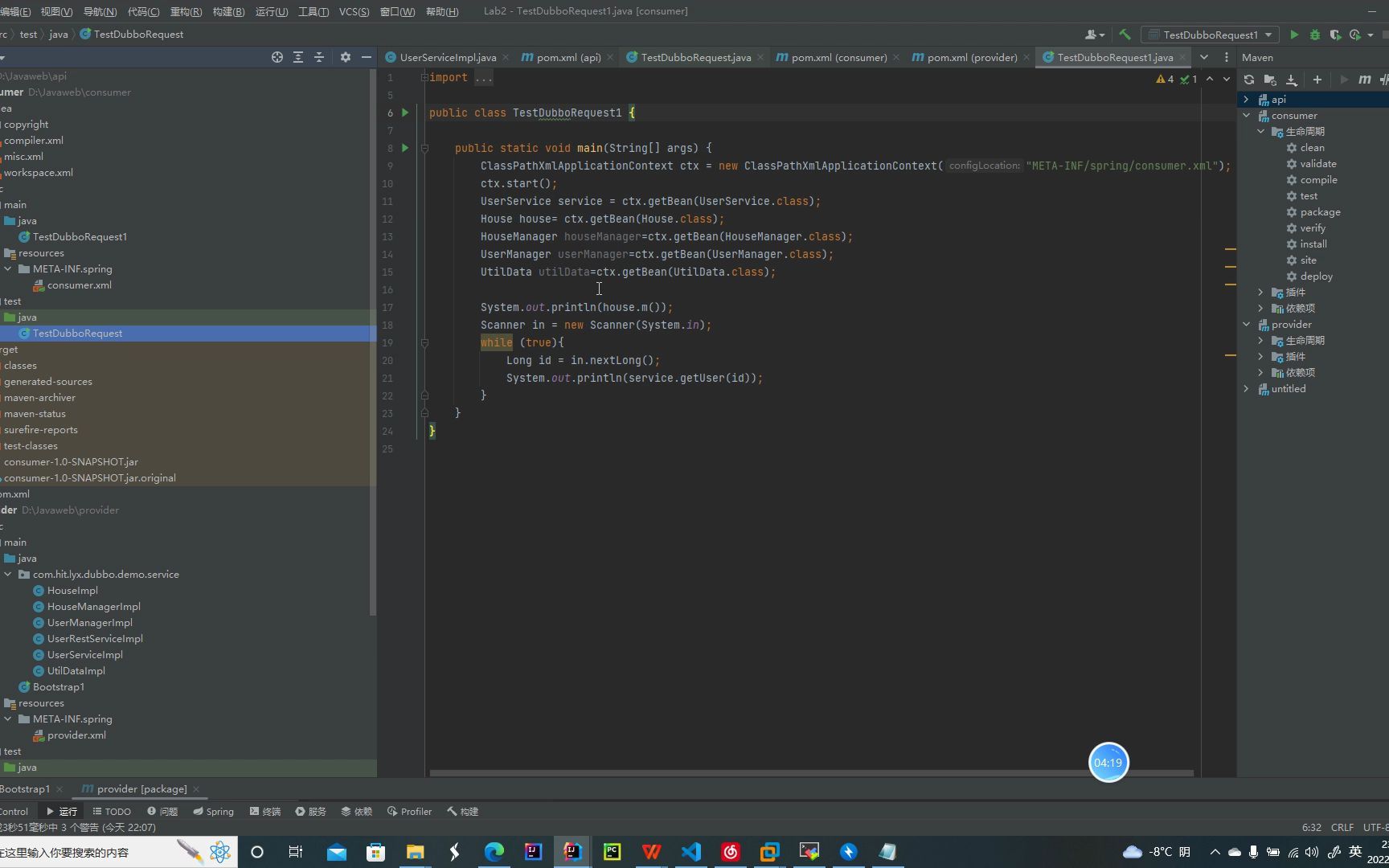Open the Spring tool window
Image resolution: width=1389 pixels, height=868 pixels.
[x=213, y=812]
